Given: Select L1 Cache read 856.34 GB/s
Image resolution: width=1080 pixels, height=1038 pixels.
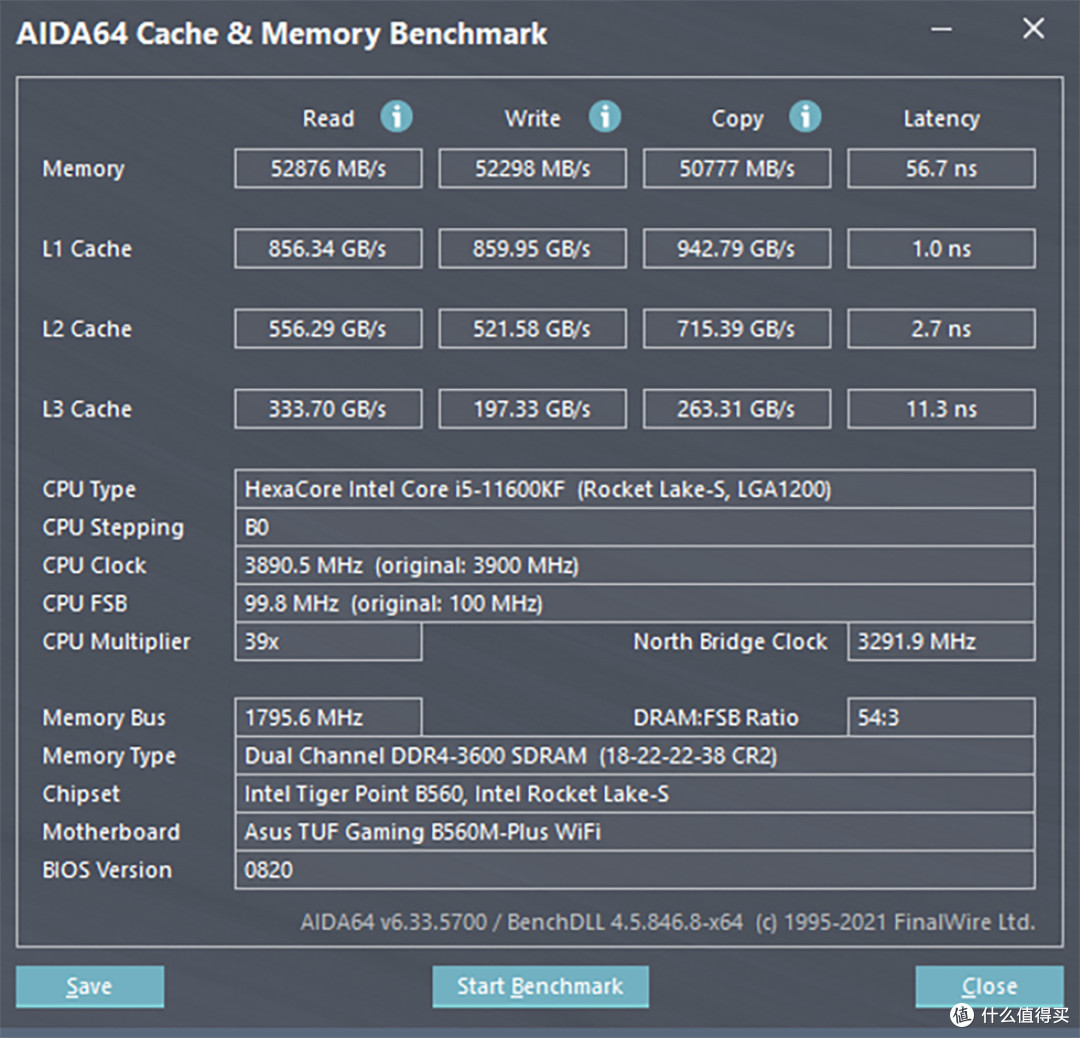Looking at the screenshot, I should [328, 249].
